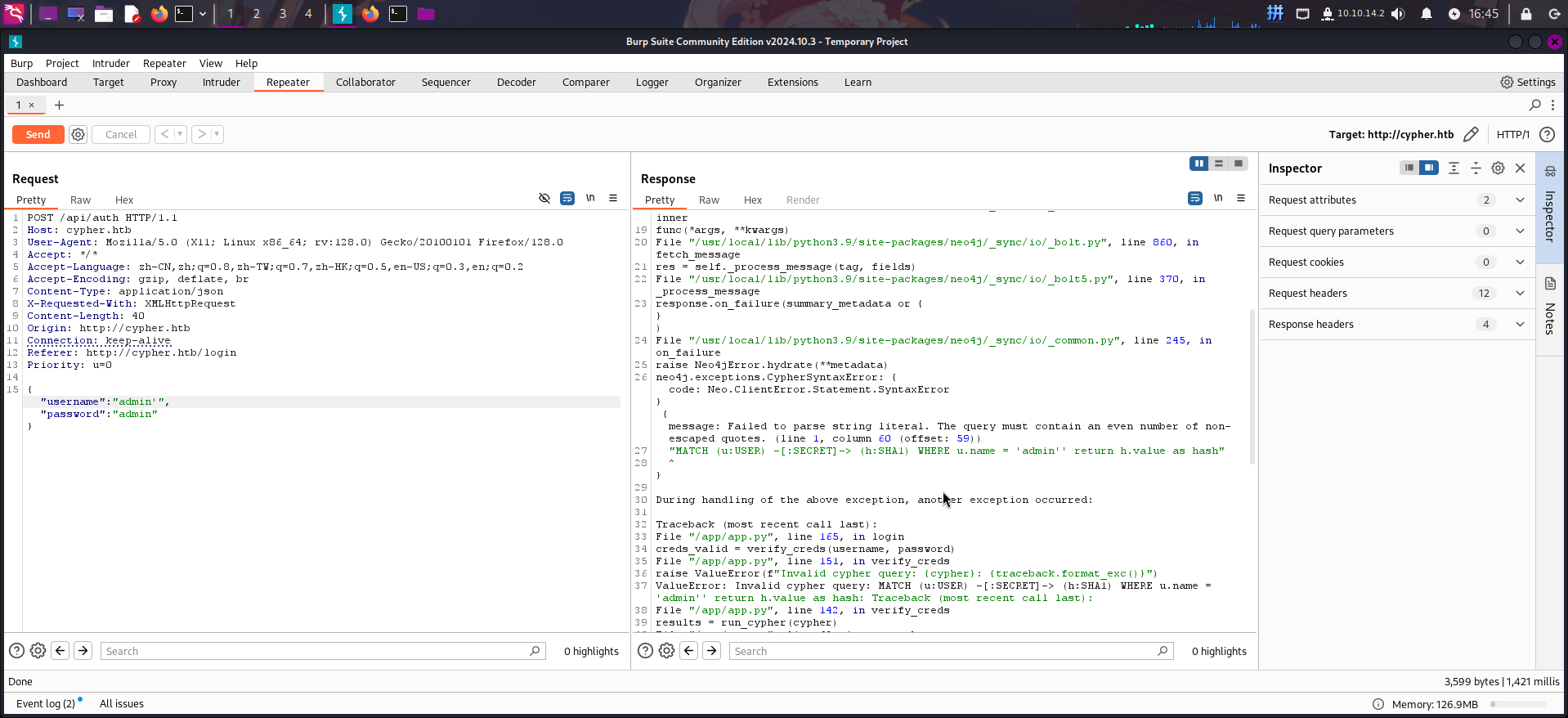Open the Burp menu
This screenshot has width=1568, height=718.
pyautogui.click(x=21, y=63)
